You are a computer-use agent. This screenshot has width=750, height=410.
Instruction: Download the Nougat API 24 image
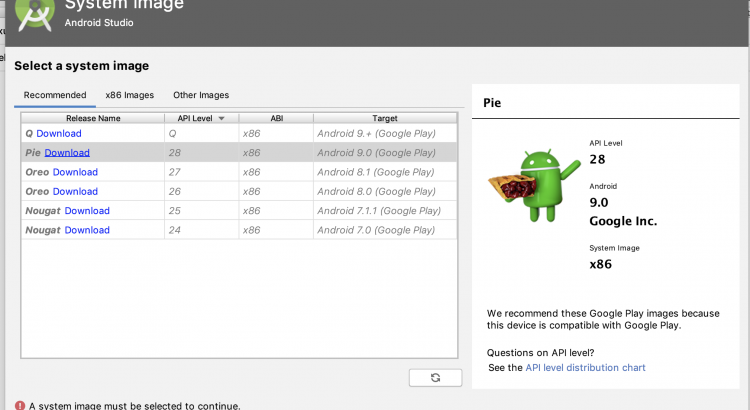(87, 230)
